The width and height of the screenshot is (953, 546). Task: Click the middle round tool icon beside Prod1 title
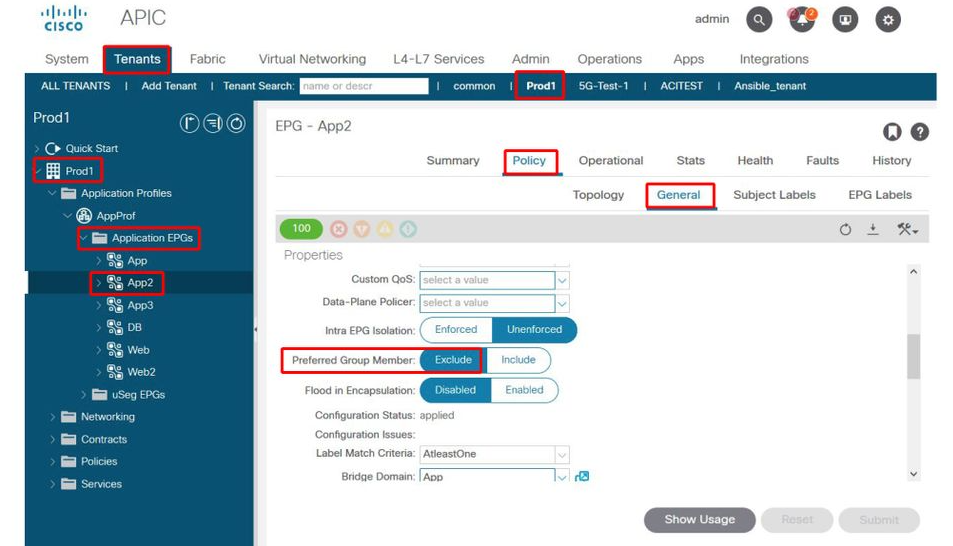pyautogui.click(x=213, y=123)
